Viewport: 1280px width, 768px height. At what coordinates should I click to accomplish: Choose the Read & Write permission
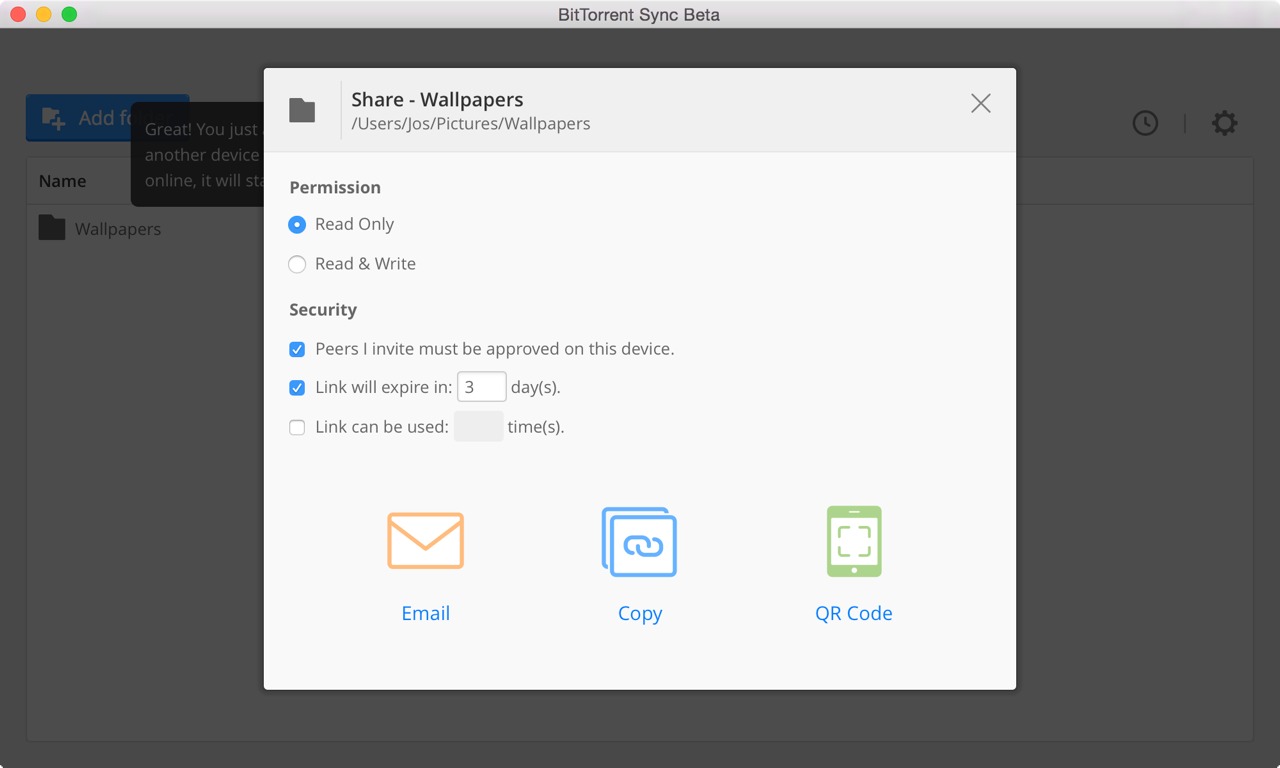click(x=297, y=265)
